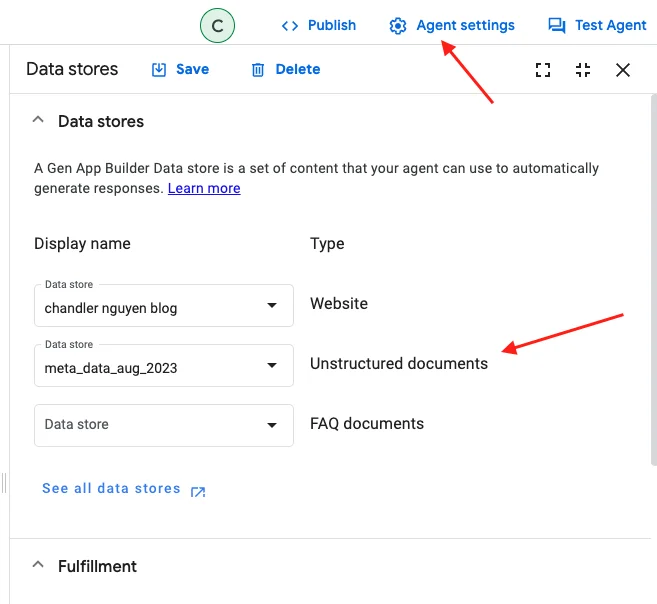Screen dimensions: 657x604
Task: Expand panel to fullscreen
Action: coord(543,69)
